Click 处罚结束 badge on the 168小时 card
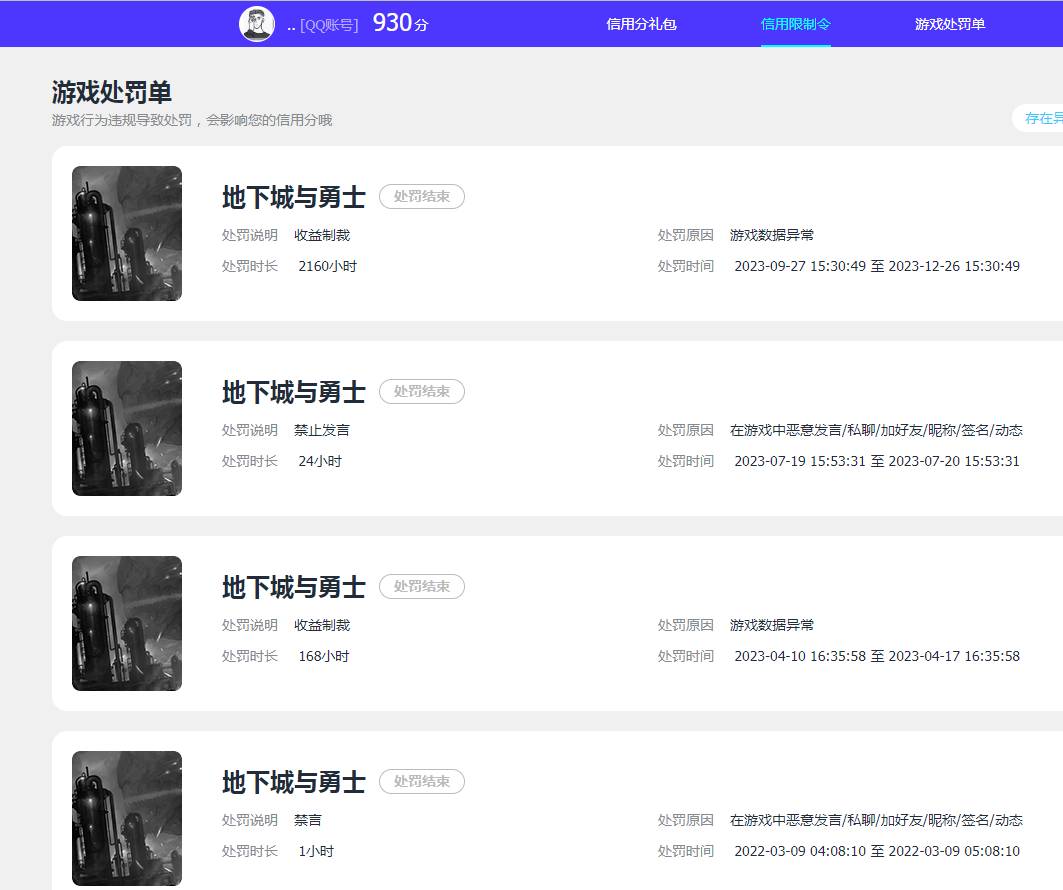This screenshot has width=1063, height=890. click(x=421, y=587)
